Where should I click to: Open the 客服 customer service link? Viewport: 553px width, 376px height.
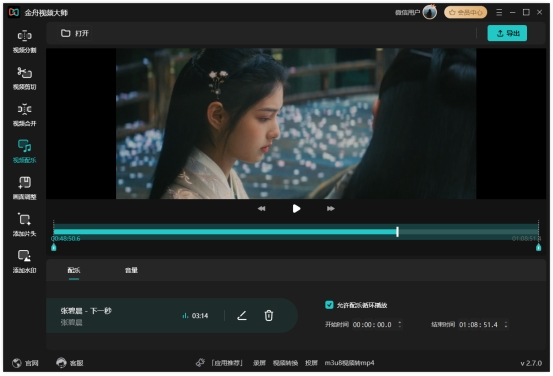click(x=77, y=363)
